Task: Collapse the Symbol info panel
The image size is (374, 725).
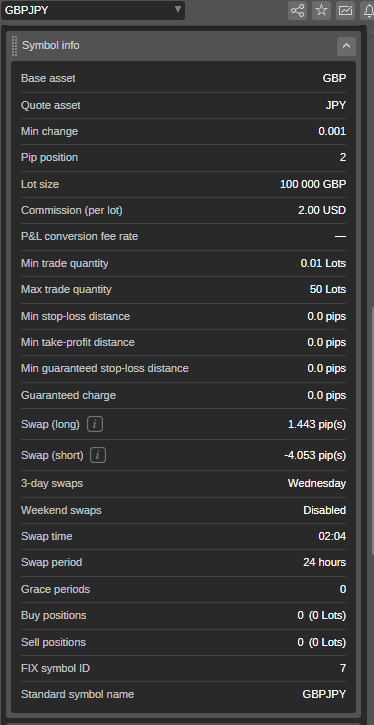Action: coord(346,46)
